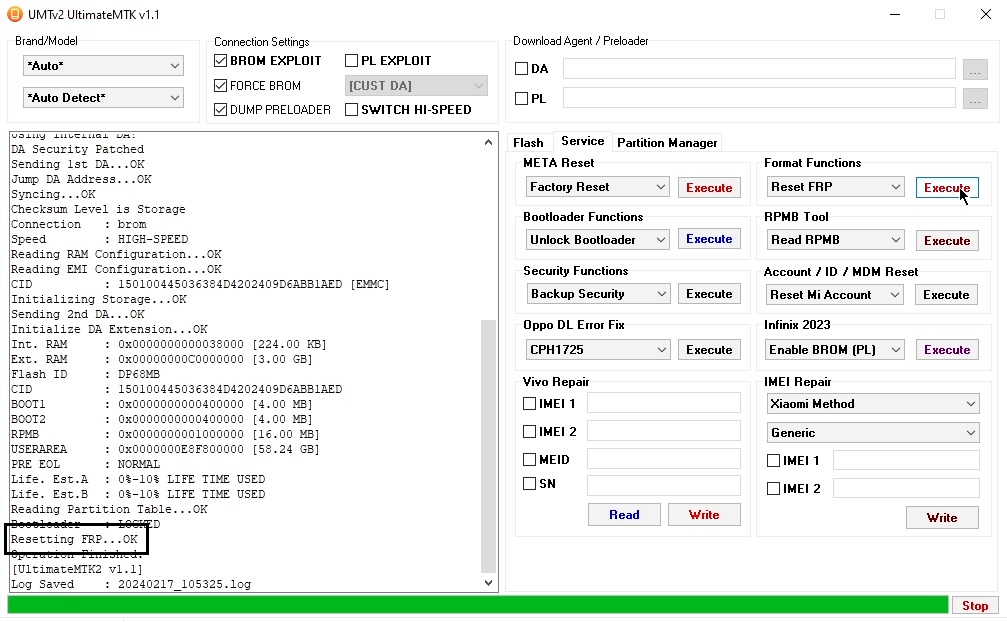Execute Security Functions
Image resolution: width=1007 pixels, height=622 pixels.
pyautogui.click(x=709, y=293)
